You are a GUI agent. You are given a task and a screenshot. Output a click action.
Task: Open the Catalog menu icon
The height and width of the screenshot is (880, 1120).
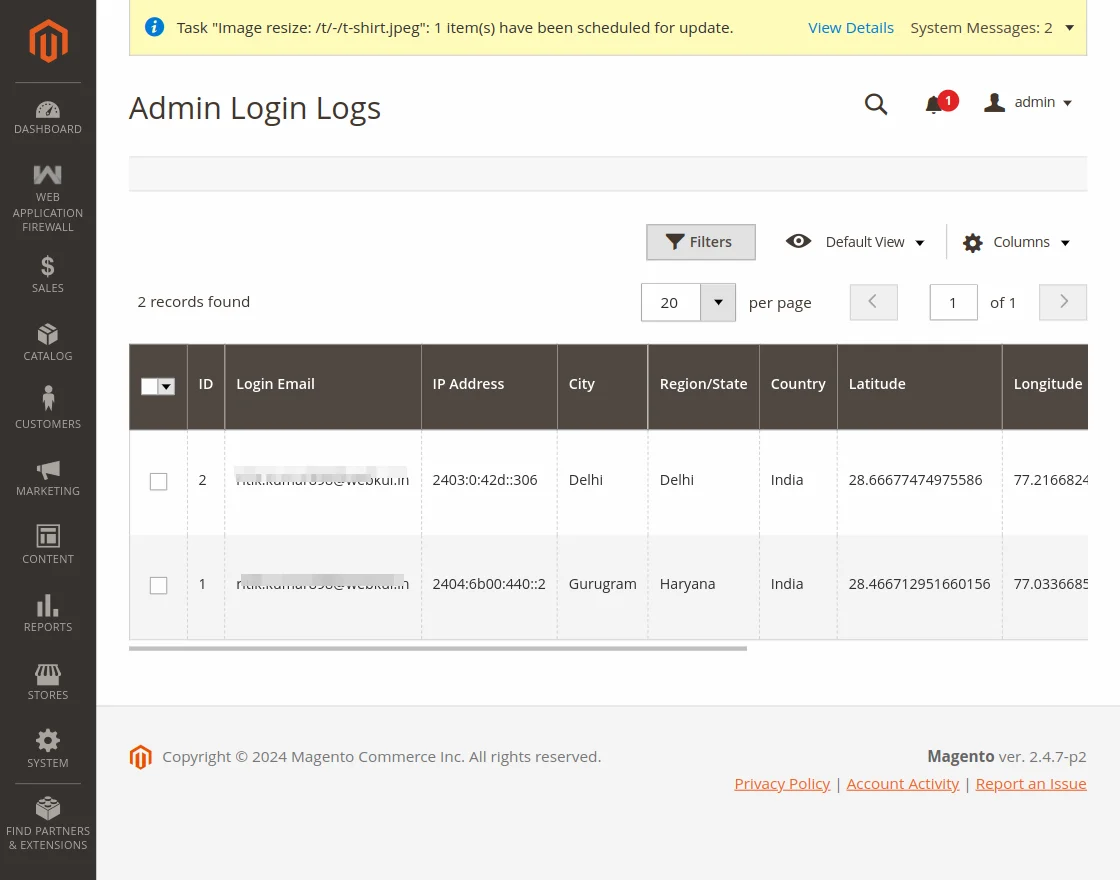47,340
